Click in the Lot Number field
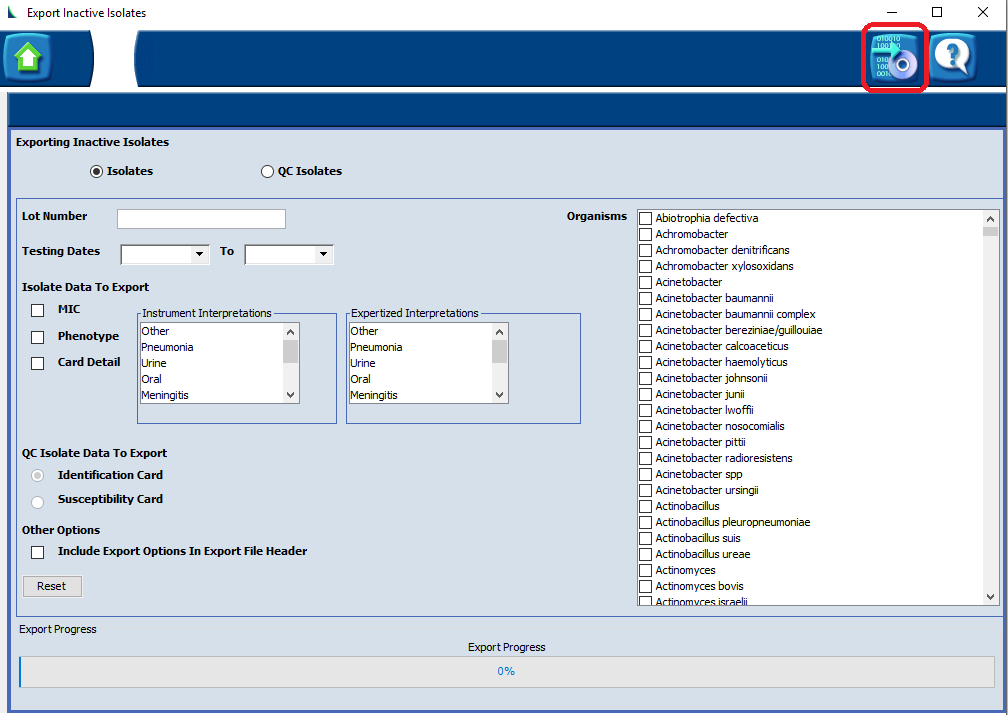Screen dimensions: 1008x715 (201, 219)
